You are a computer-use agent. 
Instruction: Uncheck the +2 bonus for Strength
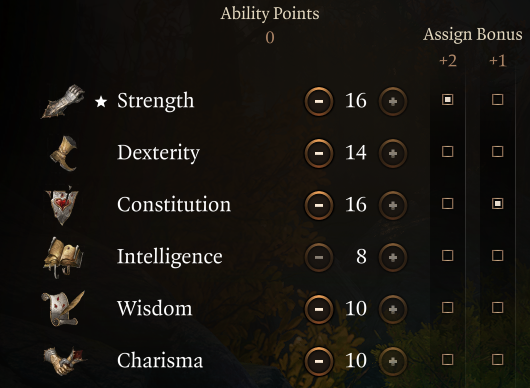tap(448, 100)
